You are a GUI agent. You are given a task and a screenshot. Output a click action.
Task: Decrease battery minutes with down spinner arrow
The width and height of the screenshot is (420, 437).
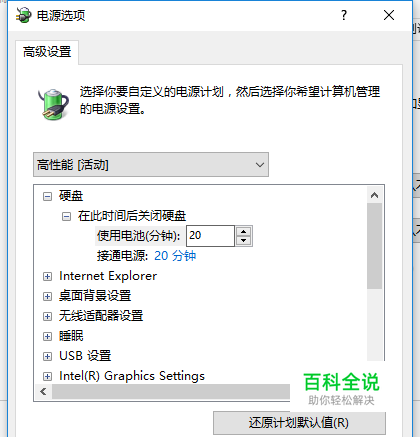click(x=244, y=241)
